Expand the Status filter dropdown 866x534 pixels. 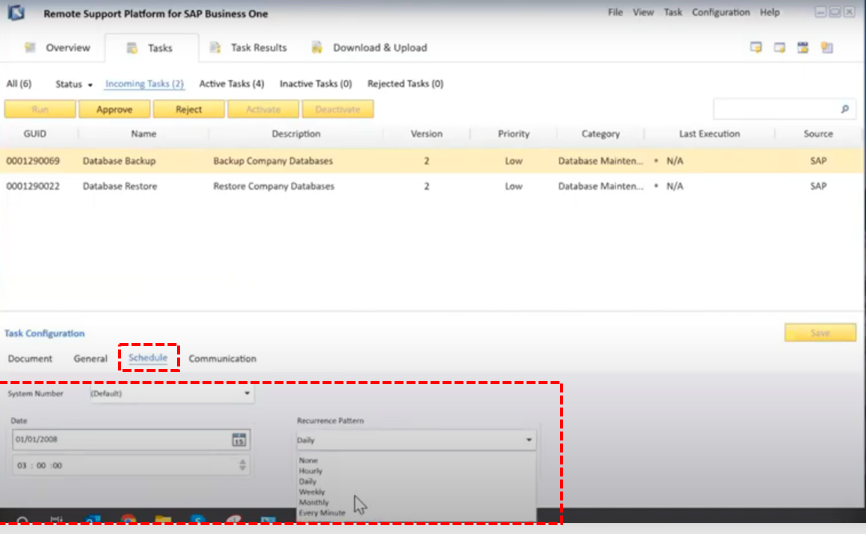tap(73, 84)
